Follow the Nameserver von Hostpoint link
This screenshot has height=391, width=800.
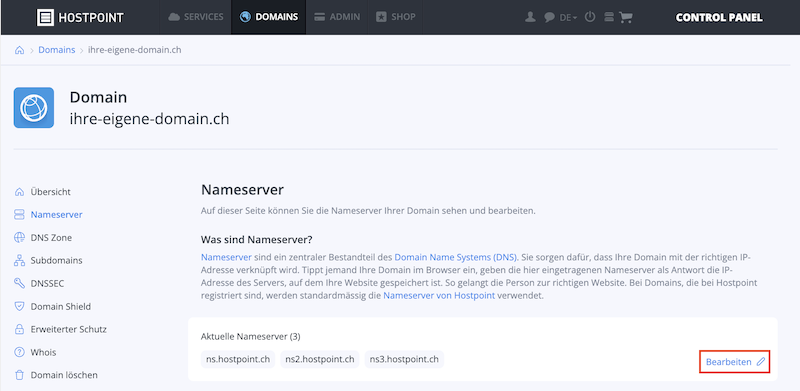[x=439, y=296]
